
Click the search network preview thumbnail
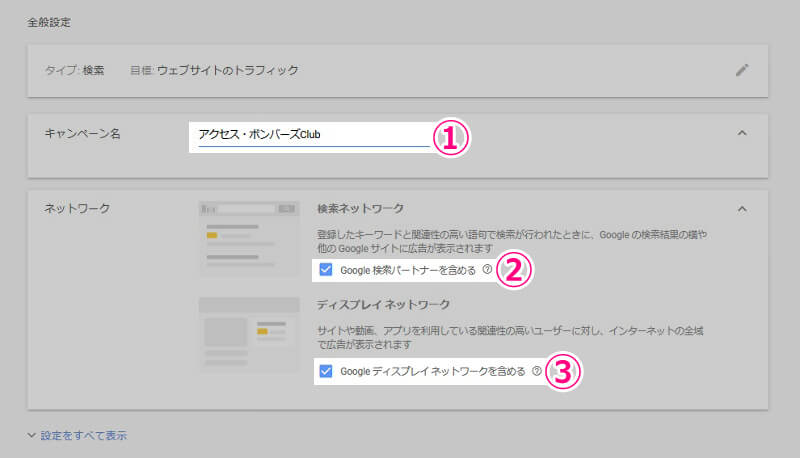coord(249,238)
